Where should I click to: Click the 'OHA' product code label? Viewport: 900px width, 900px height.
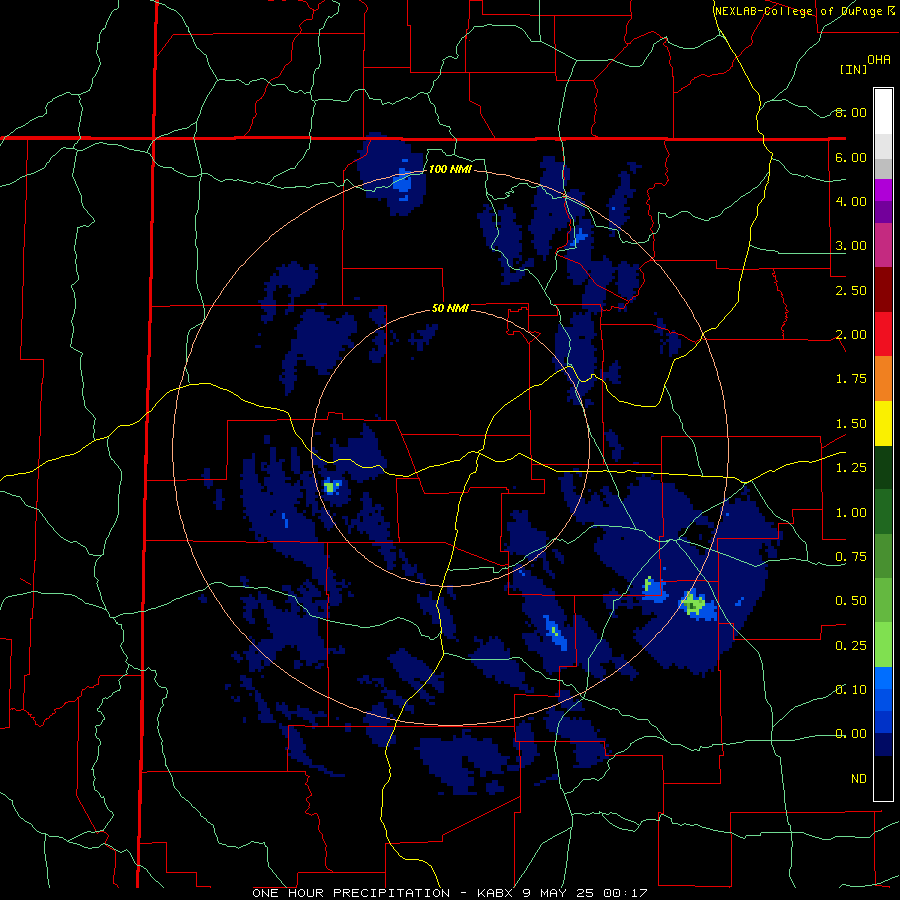[x=879, y=60]
